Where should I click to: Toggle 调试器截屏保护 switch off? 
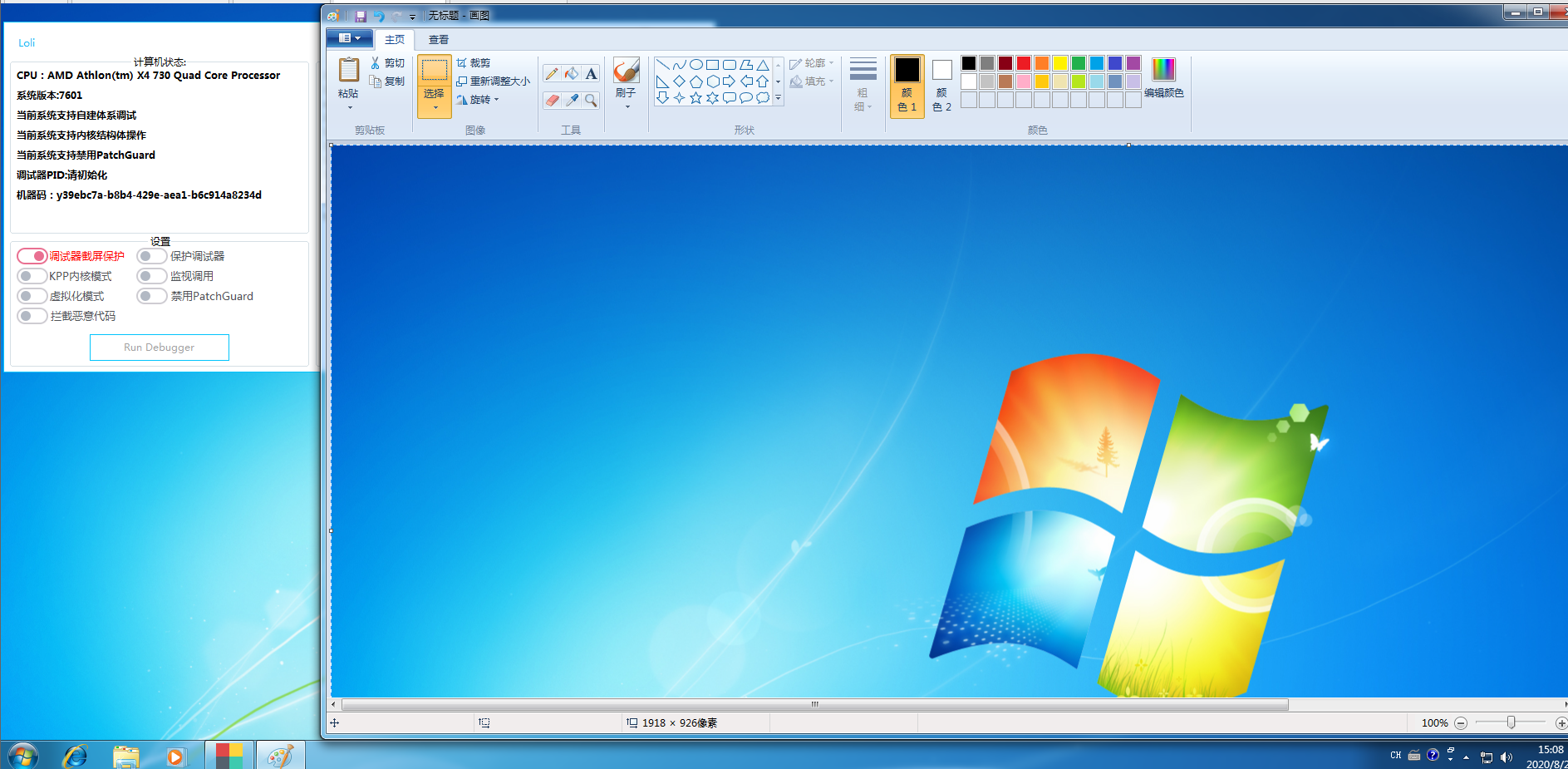click(x=32, y=256)
